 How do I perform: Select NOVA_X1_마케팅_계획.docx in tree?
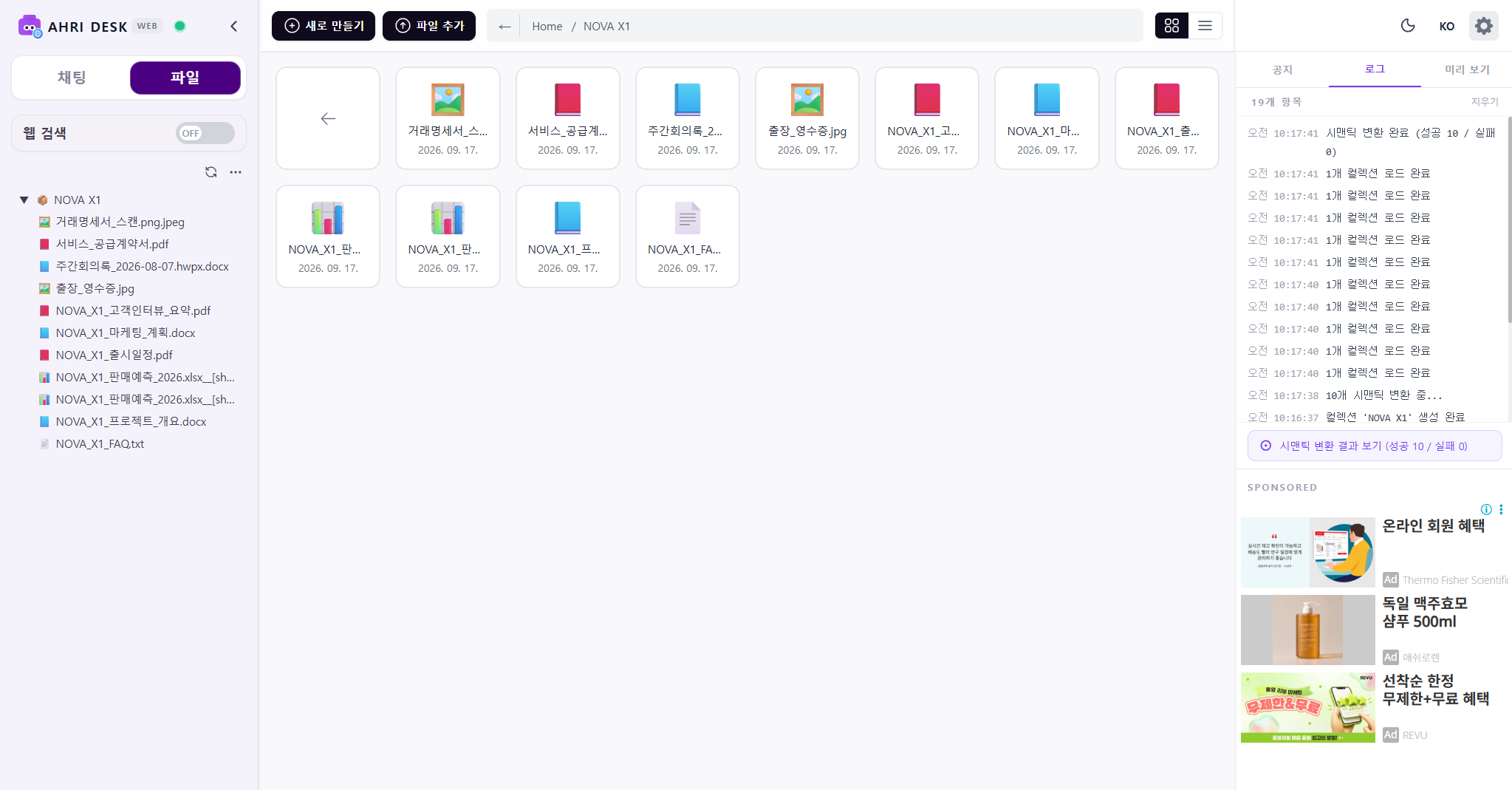[x=125, y=333]
